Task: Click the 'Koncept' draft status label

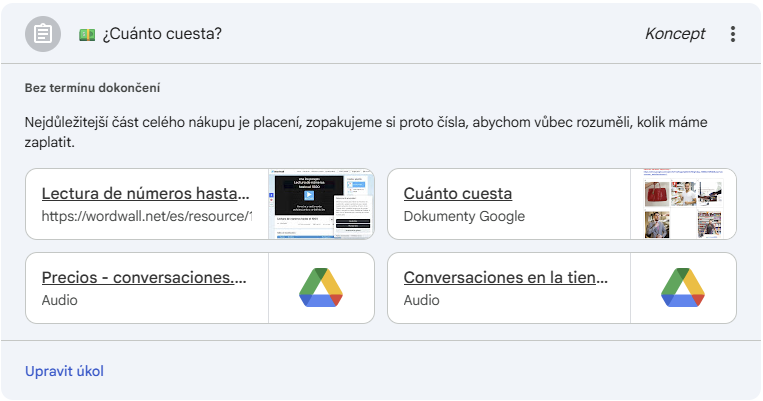Action: click(x=675, y=34)
